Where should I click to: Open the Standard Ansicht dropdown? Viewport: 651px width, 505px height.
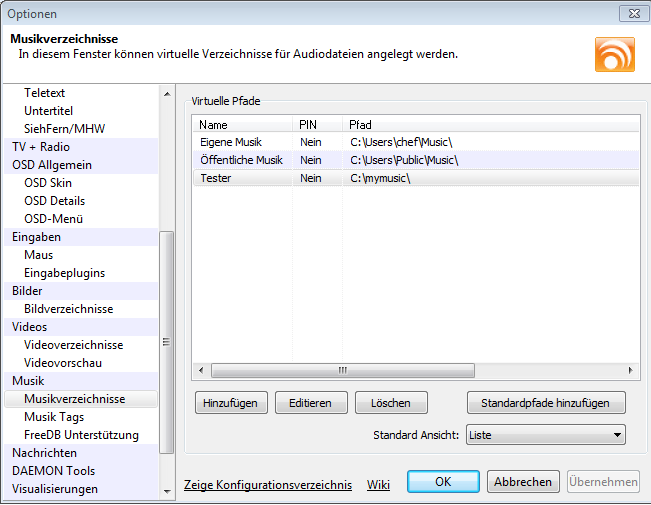coord(545,435)
